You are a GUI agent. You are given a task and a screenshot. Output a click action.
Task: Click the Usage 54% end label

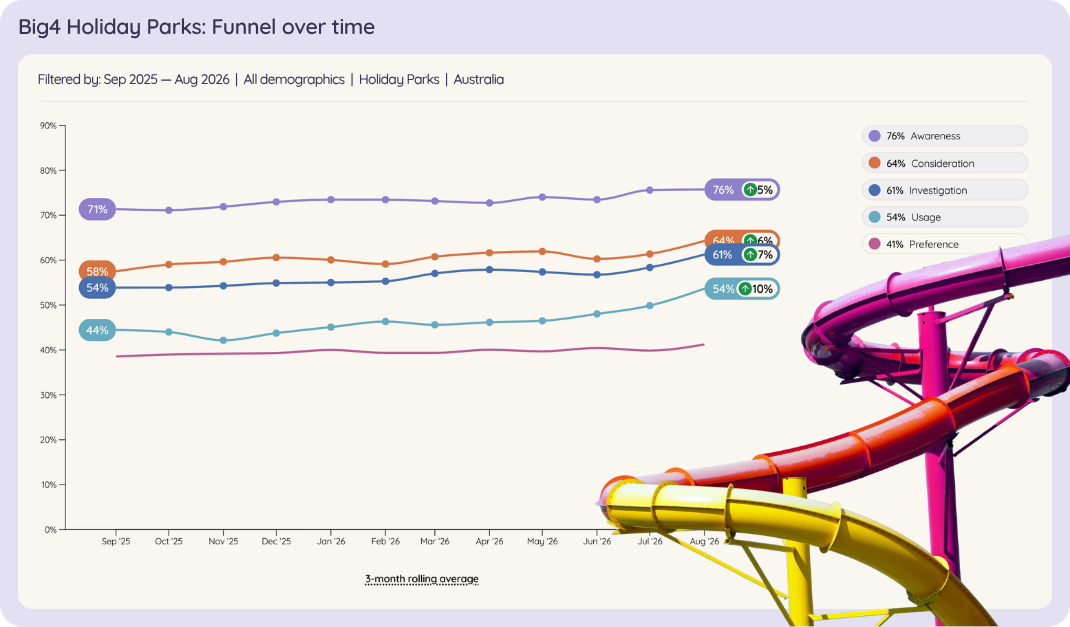pos(742,289)
